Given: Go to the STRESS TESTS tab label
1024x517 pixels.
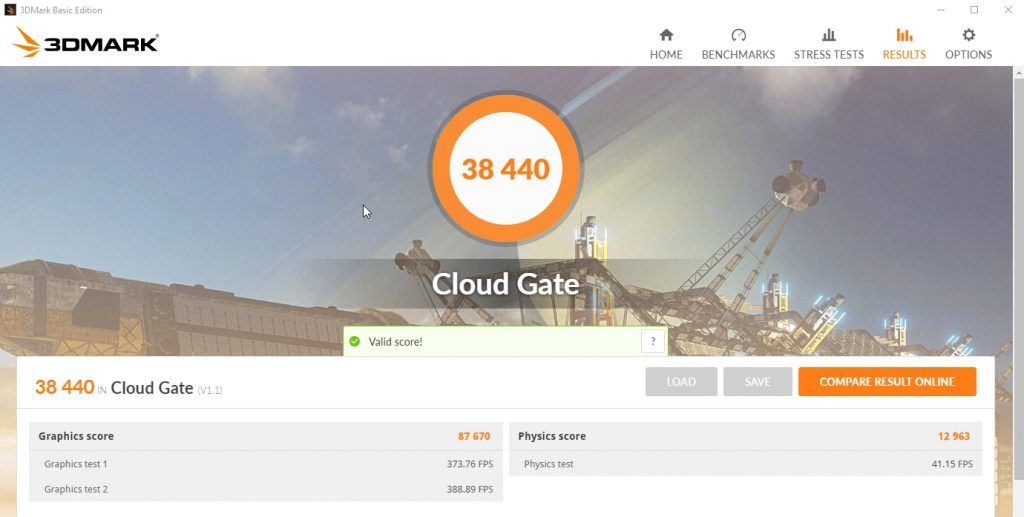Looking at the screenshot, I should (829, 55).
